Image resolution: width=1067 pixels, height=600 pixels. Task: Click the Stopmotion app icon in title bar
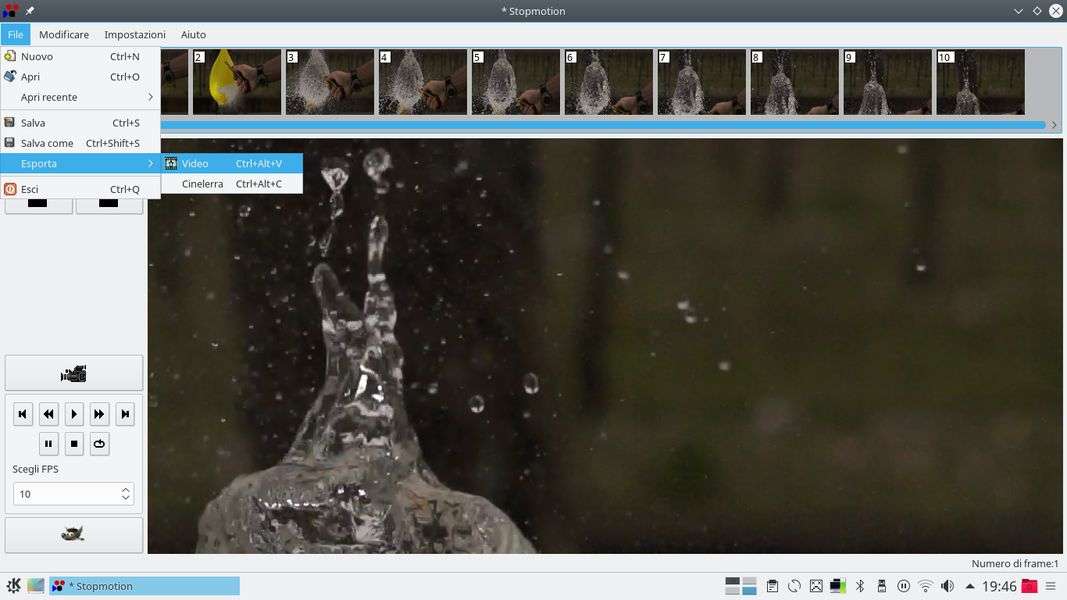pyautogui.click(x=10, y=11)
